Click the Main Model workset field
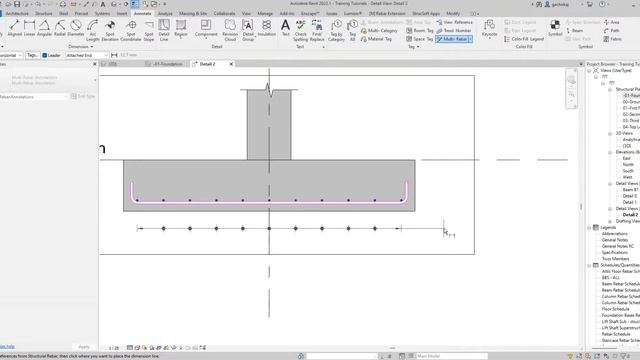640x360 pixels. [451, 356]
